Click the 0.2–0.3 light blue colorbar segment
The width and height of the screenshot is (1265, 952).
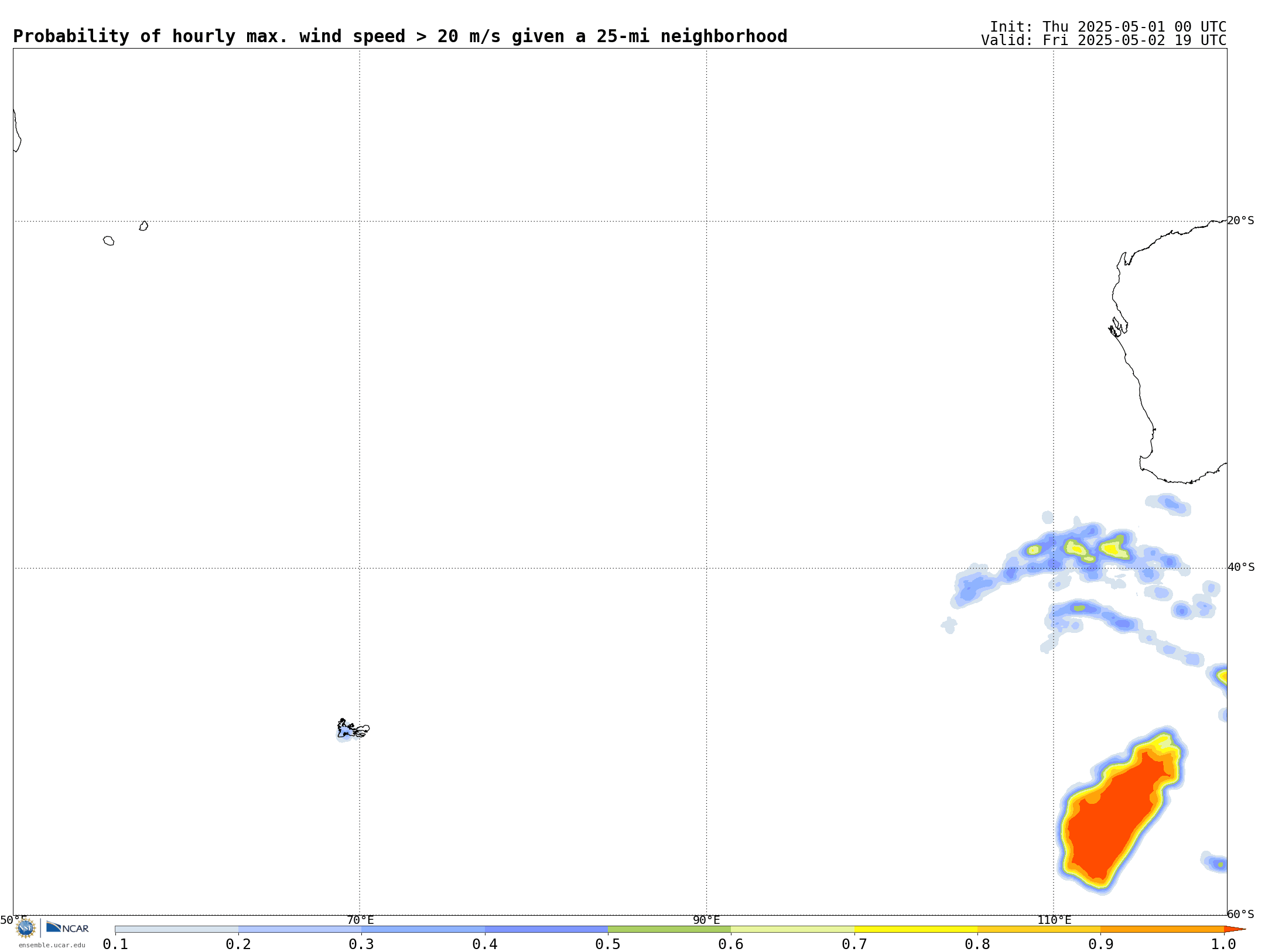(300, 929)
